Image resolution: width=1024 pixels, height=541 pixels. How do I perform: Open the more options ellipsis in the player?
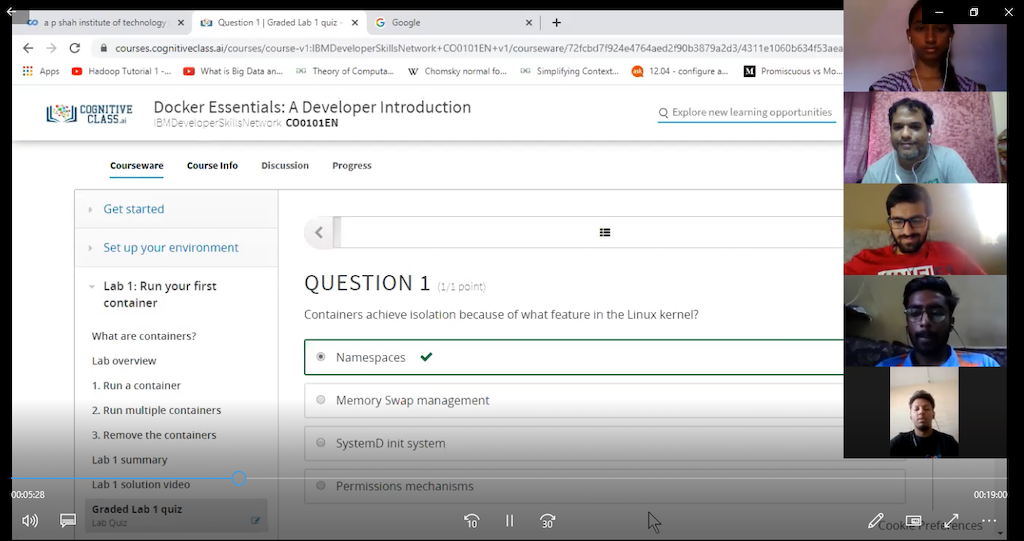pos(989,521)
